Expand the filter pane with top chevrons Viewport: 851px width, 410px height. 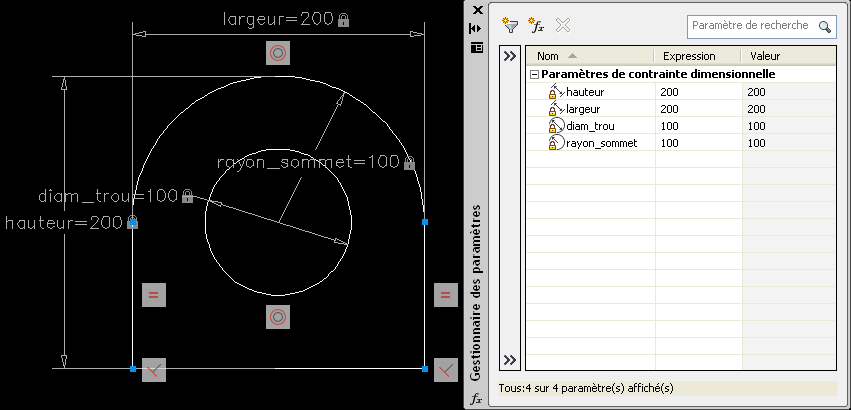pyautogui.click(x=509, y=56)
